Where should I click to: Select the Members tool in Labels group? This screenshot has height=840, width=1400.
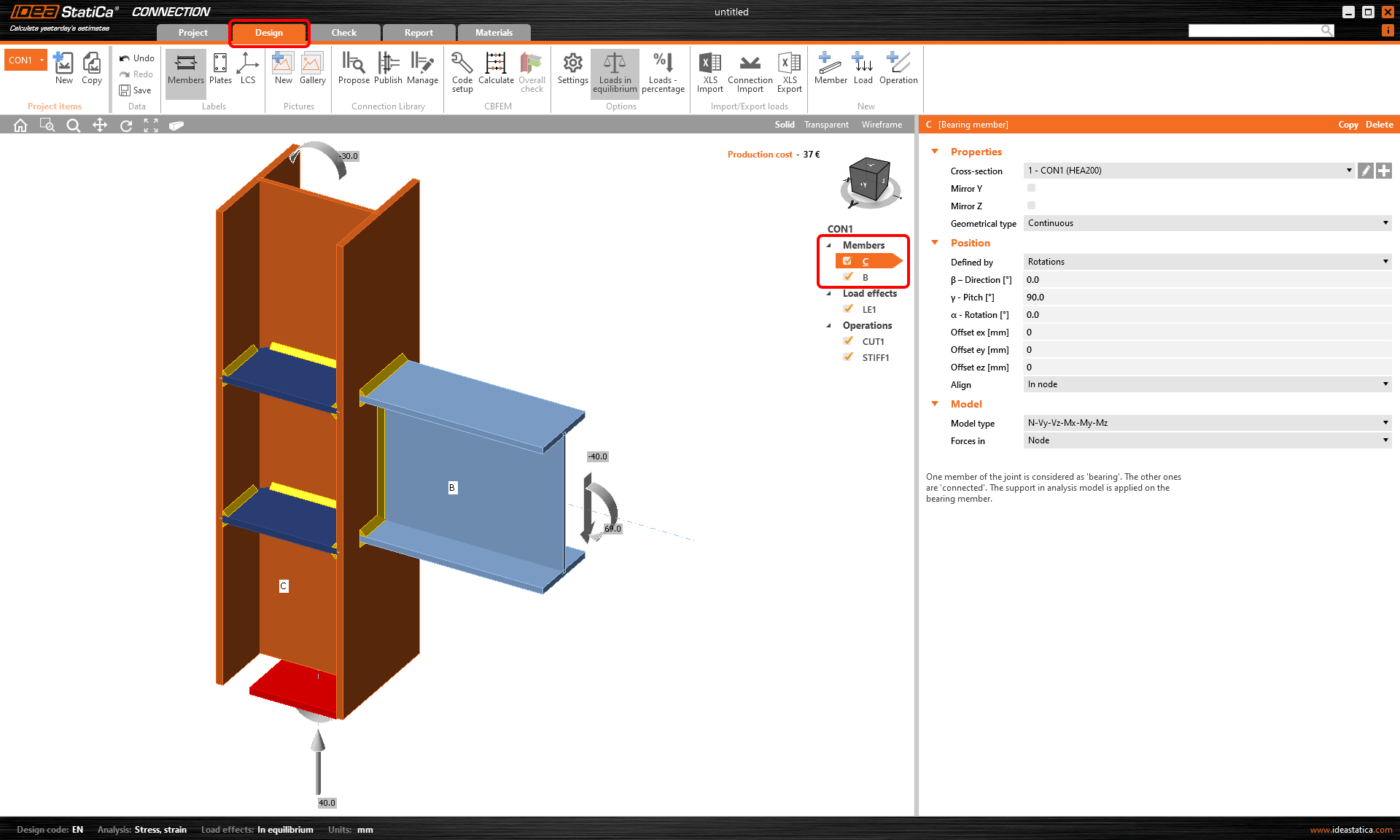click(185, 71)
